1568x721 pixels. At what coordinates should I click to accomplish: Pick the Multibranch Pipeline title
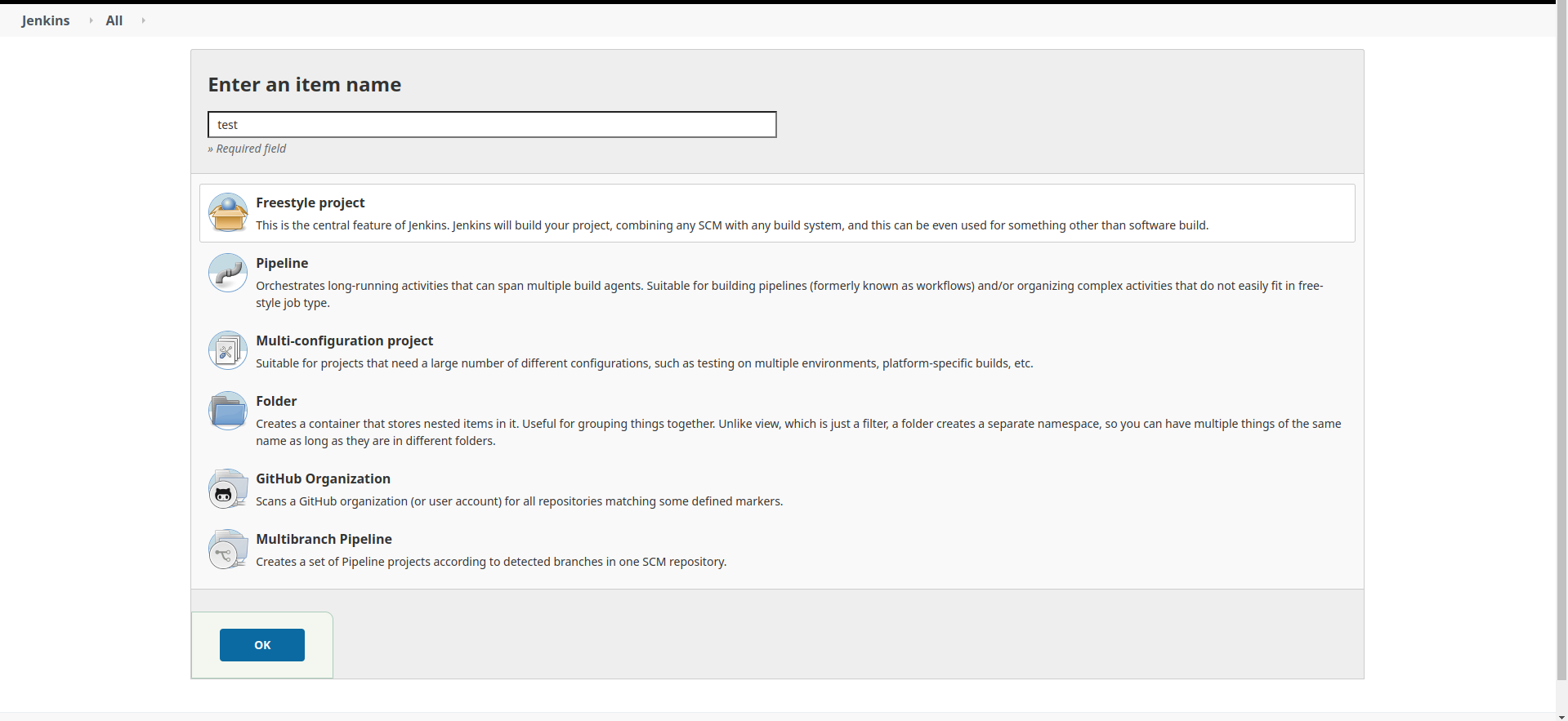pyautogui.click(x=324, y=539)
